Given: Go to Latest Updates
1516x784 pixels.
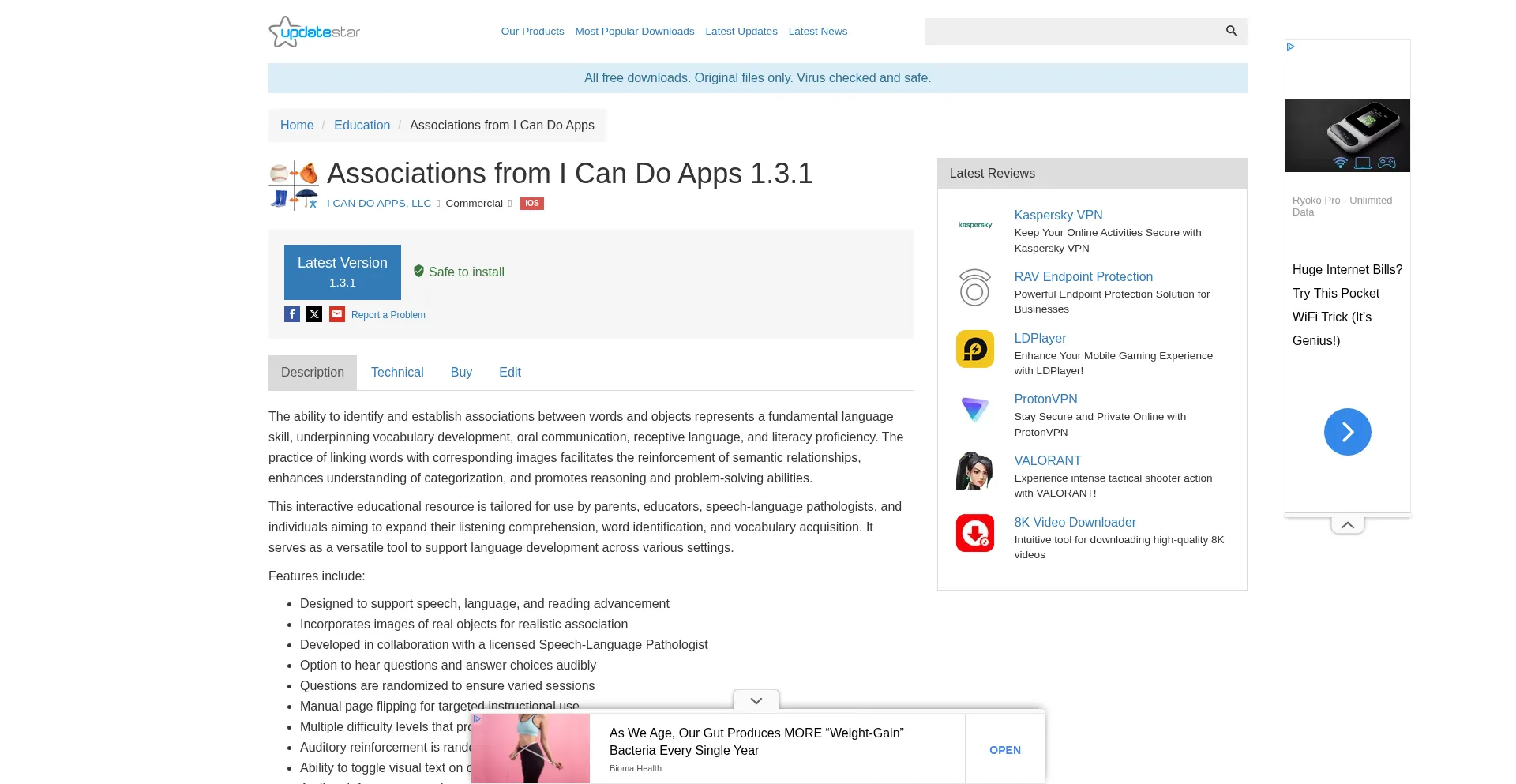Looking at the screenshot, I should [x=741, y=32].
